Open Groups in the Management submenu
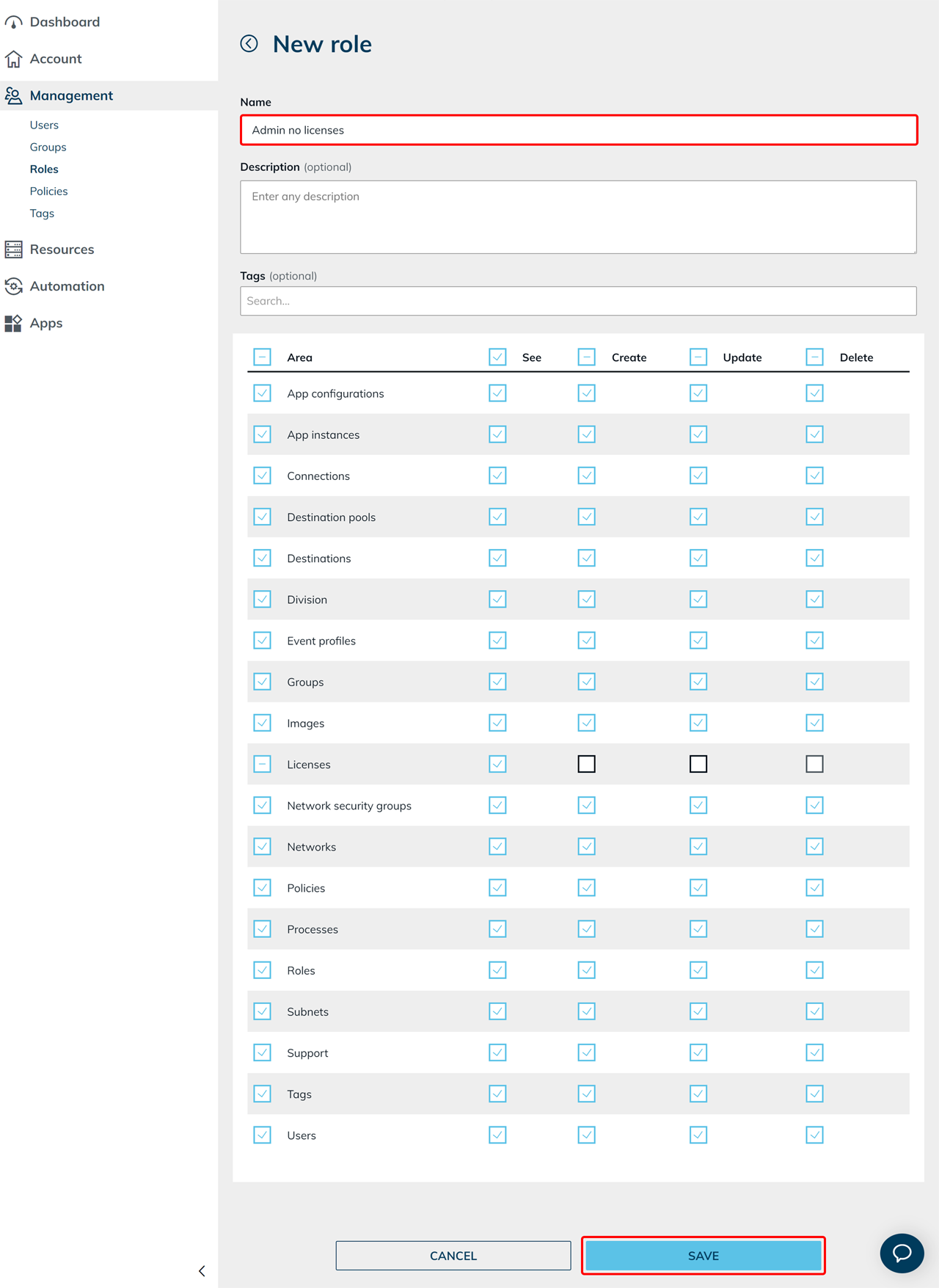 tap(48, 147)
